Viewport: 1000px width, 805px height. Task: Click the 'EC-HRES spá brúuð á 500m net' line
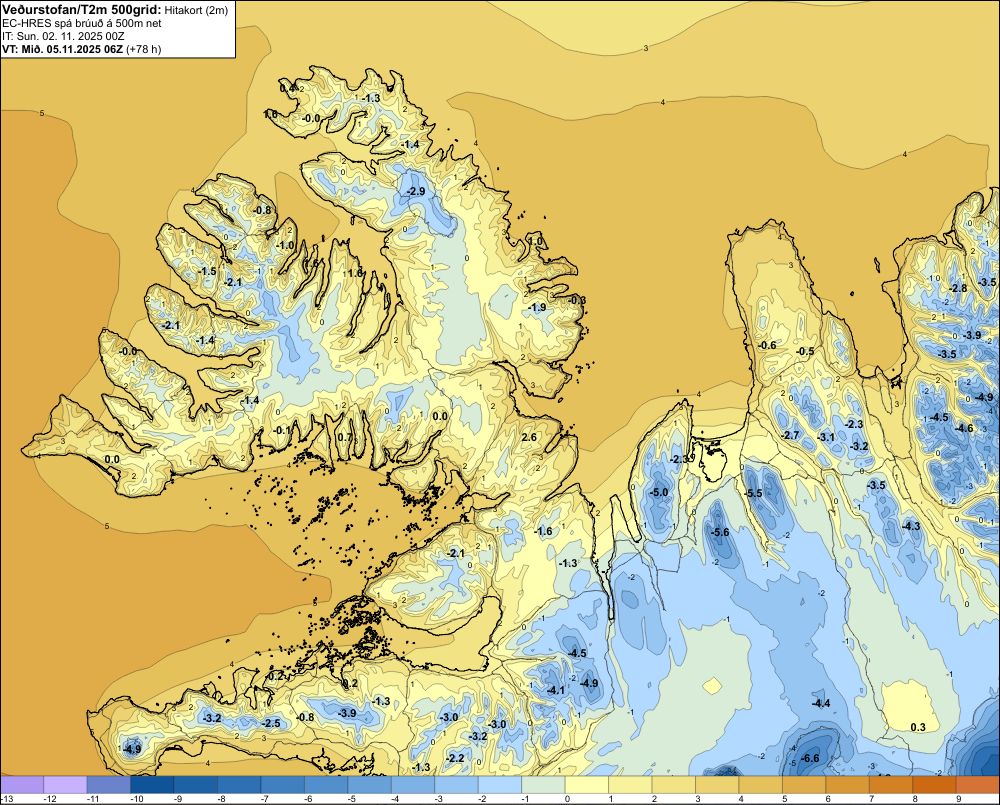(x=82, y=24)
